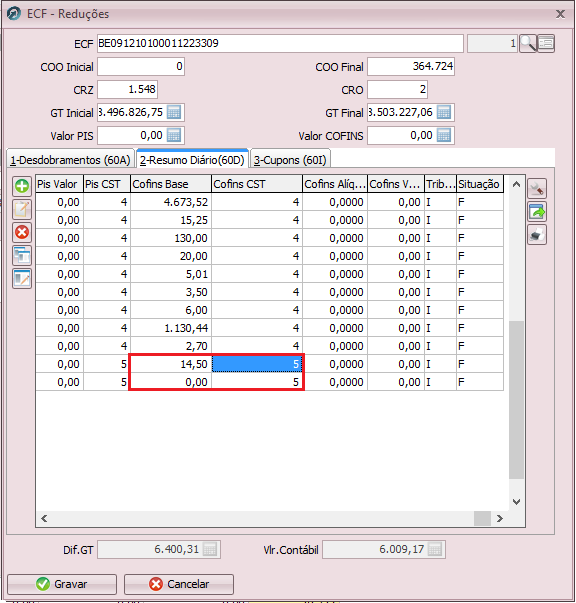This screenshot has width=576, height=603.
Task: Click the edit record icon under add
Action: tap(22, 210)
